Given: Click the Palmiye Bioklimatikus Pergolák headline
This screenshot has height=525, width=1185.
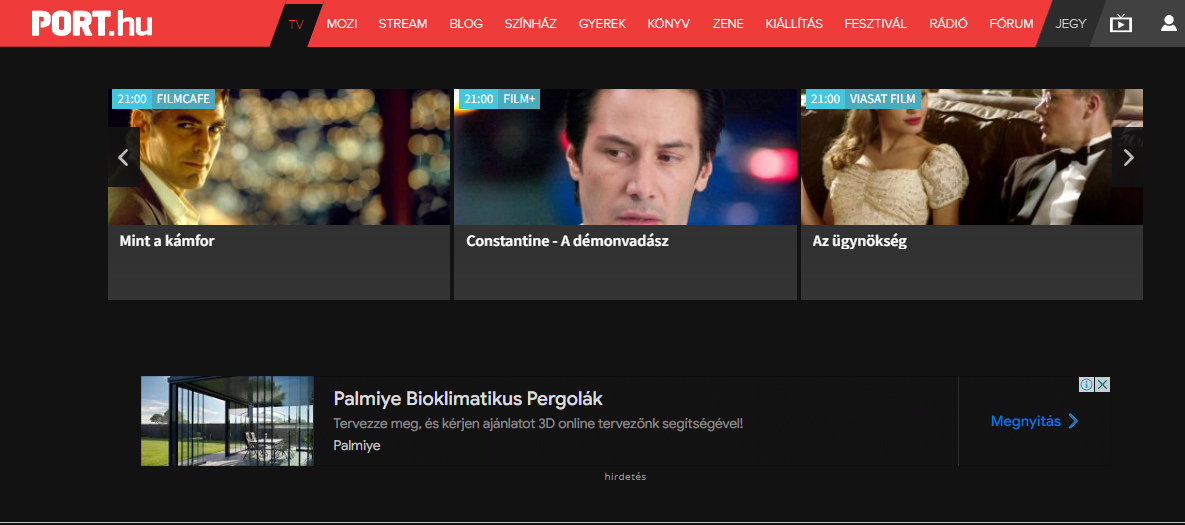Looking at the screenshot, I should click(x=468, y=399).
